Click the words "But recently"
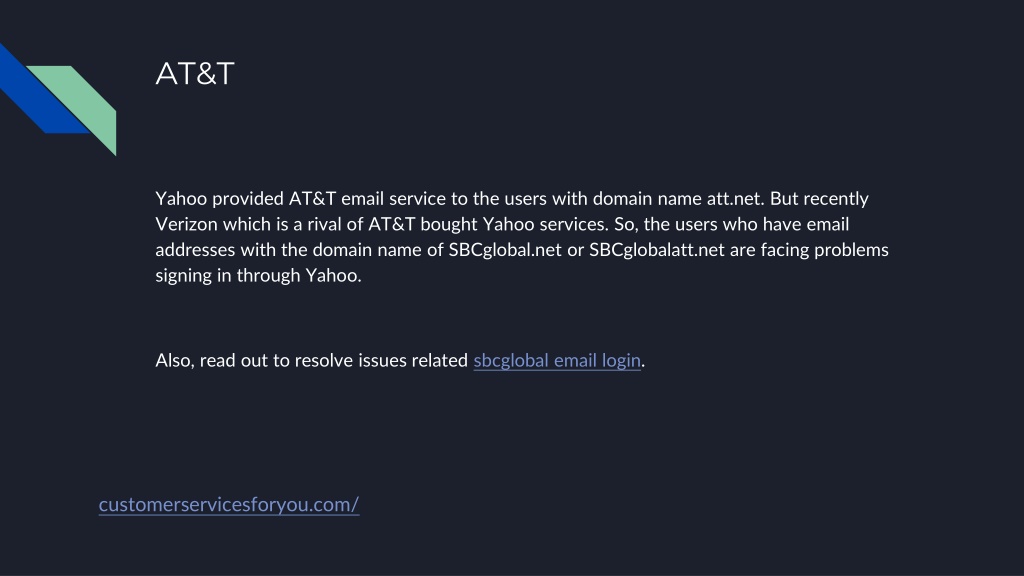Screen dimensions: 1024x576 [819, 199]
